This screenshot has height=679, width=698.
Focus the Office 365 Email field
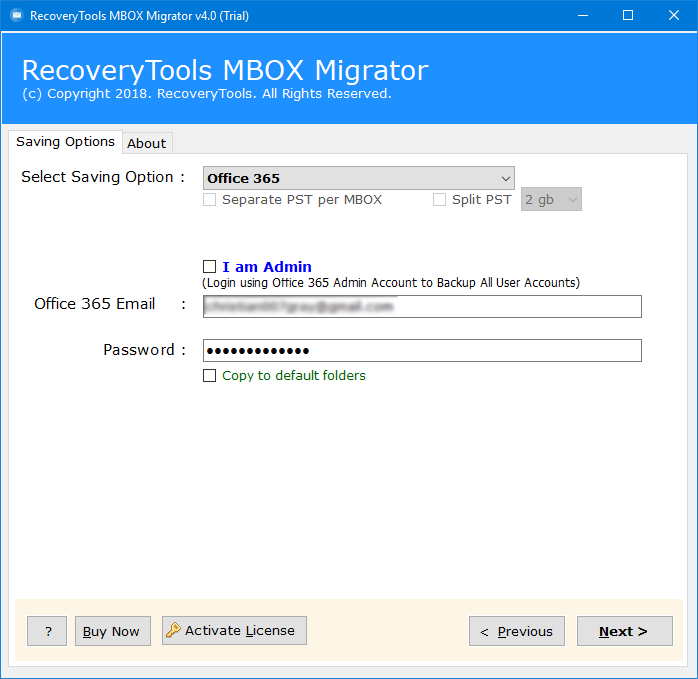click(422, 306)
